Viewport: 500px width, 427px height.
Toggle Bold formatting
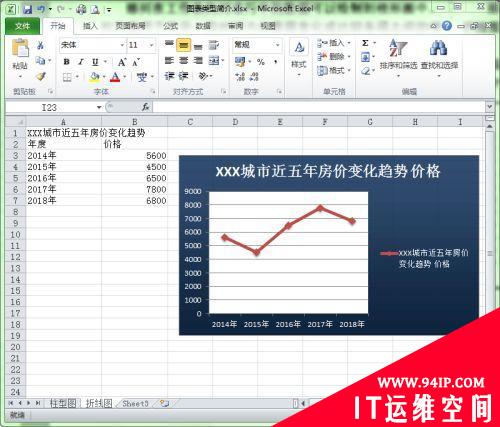click(x=66, y=62)
